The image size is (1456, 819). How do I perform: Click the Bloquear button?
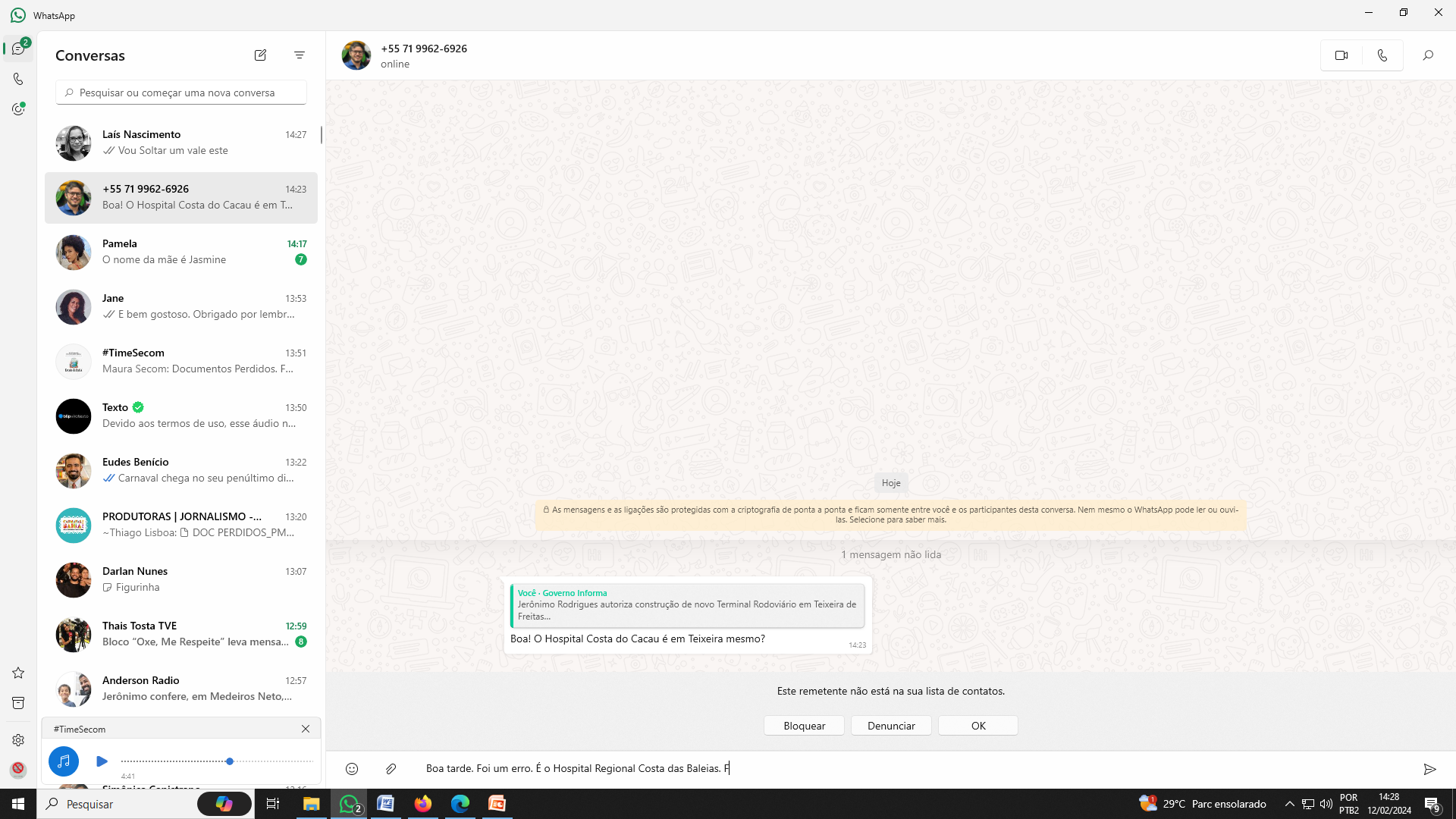coord(804,726)
